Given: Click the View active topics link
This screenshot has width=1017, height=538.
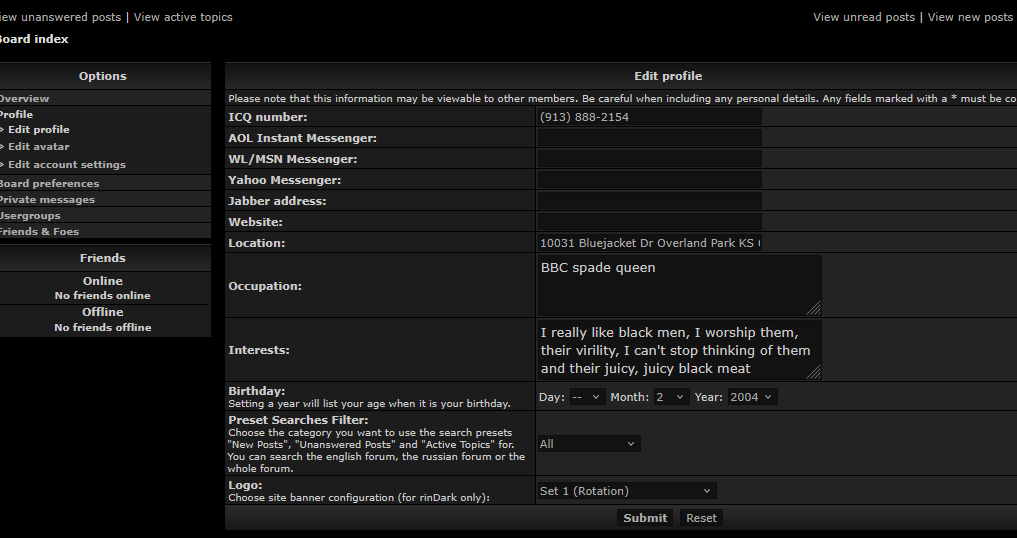Looking at the screenshot, I should click(x=183, y=18).
